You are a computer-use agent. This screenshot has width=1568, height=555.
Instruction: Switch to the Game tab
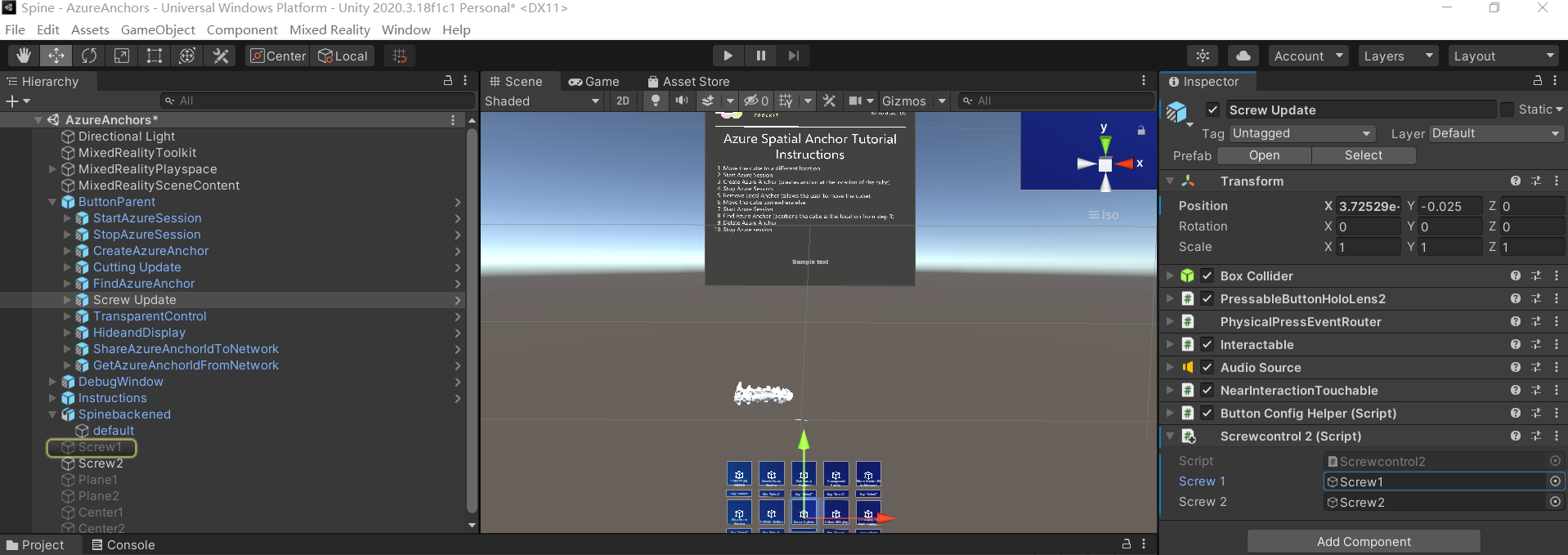pos(594,81)
